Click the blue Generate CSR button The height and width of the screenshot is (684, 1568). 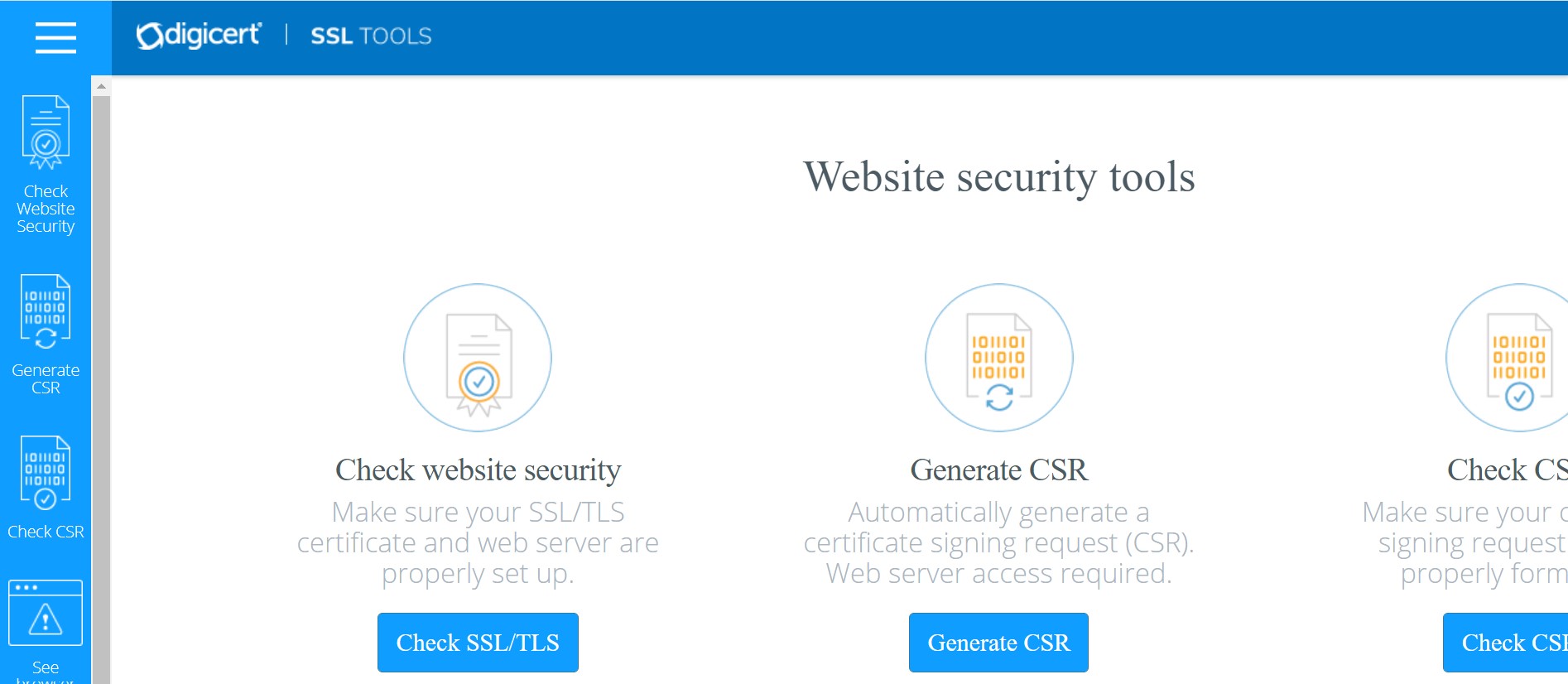pos(998,643)
